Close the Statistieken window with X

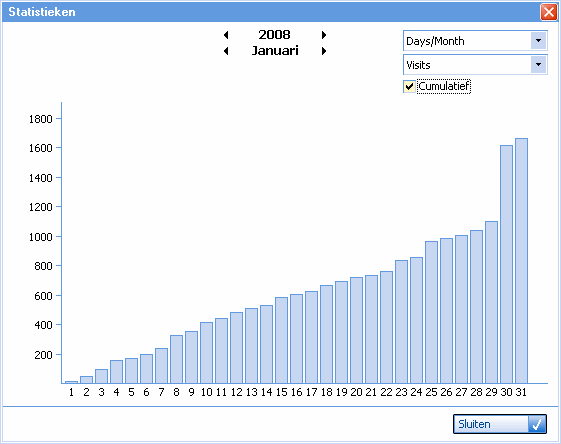pos(548,12)
